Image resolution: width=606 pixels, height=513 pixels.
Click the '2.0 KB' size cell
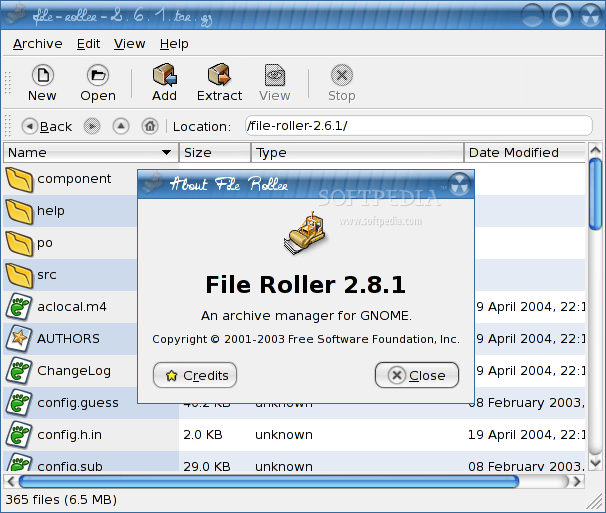coord(203,435)
